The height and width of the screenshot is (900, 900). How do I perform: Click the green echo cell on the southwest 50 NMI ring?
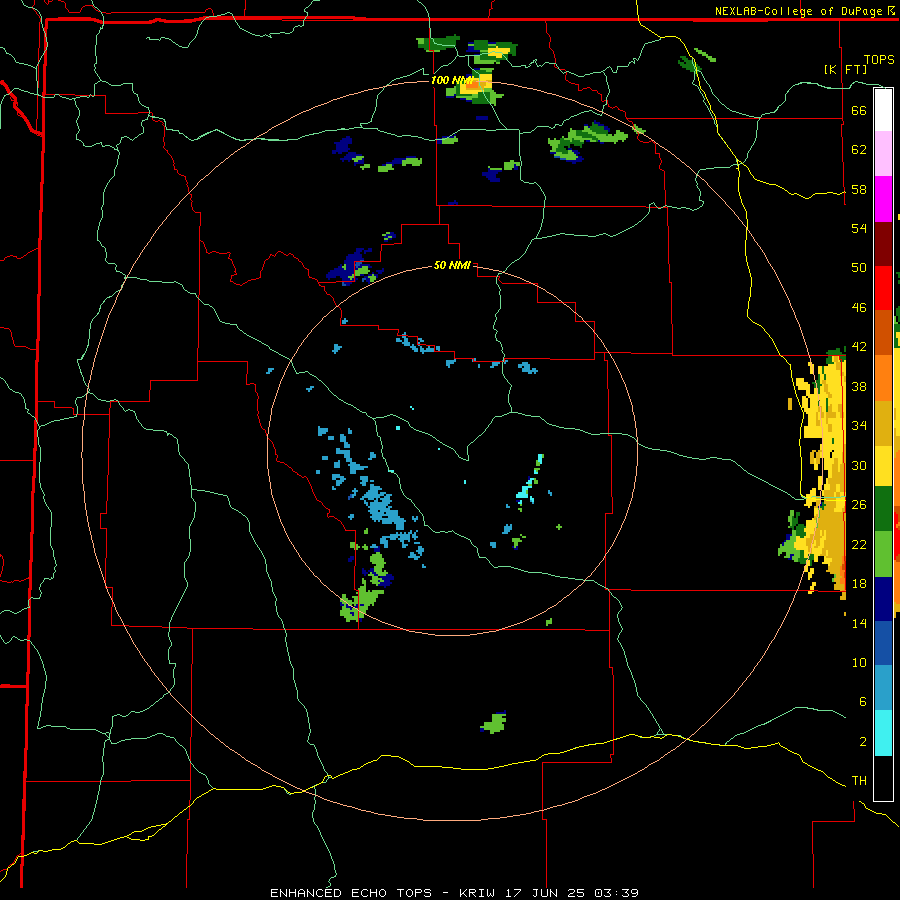(x=360, y=602)
